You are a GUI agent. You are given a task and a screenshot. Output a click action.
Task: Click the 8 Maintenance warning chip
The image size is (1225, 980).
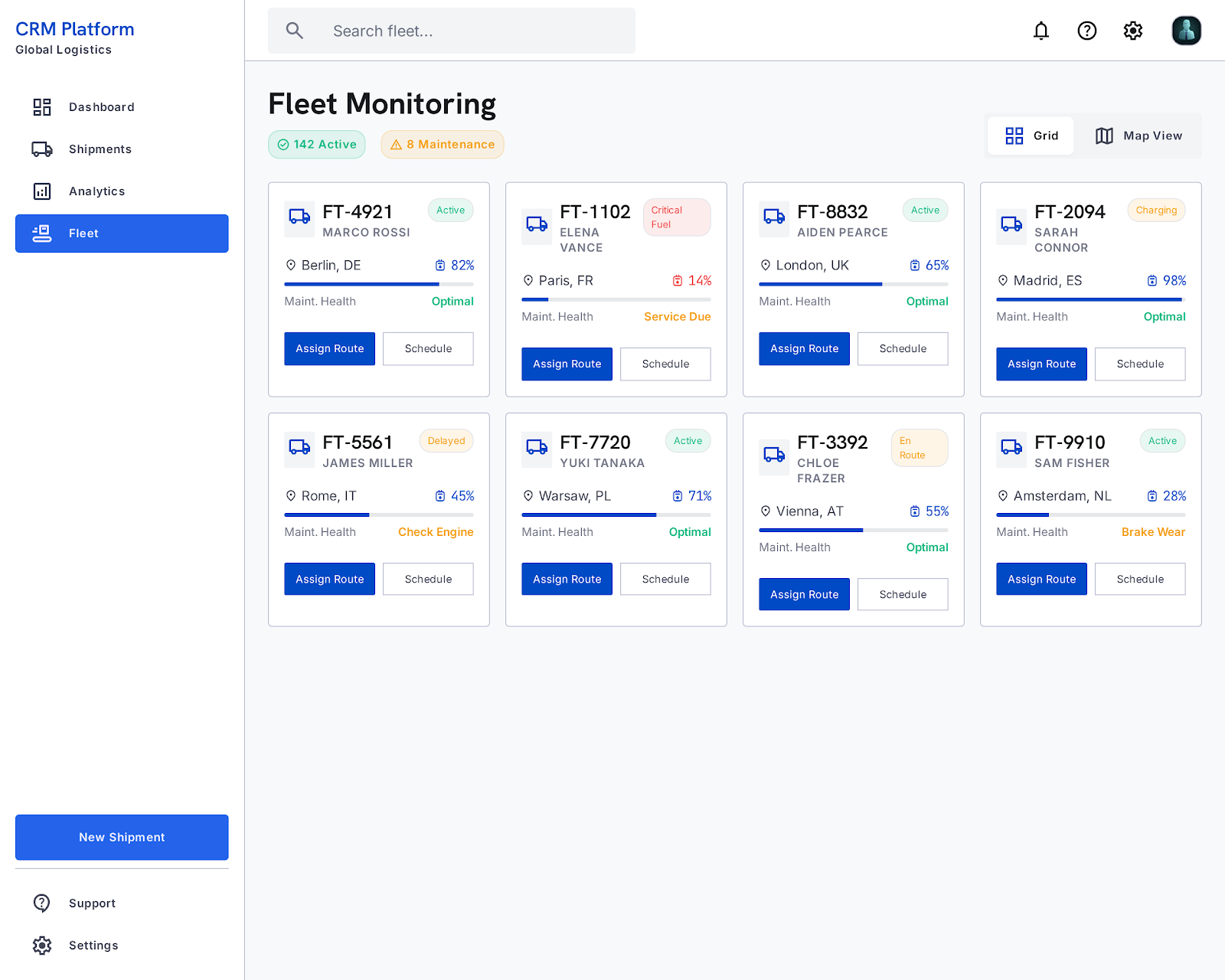443,145
